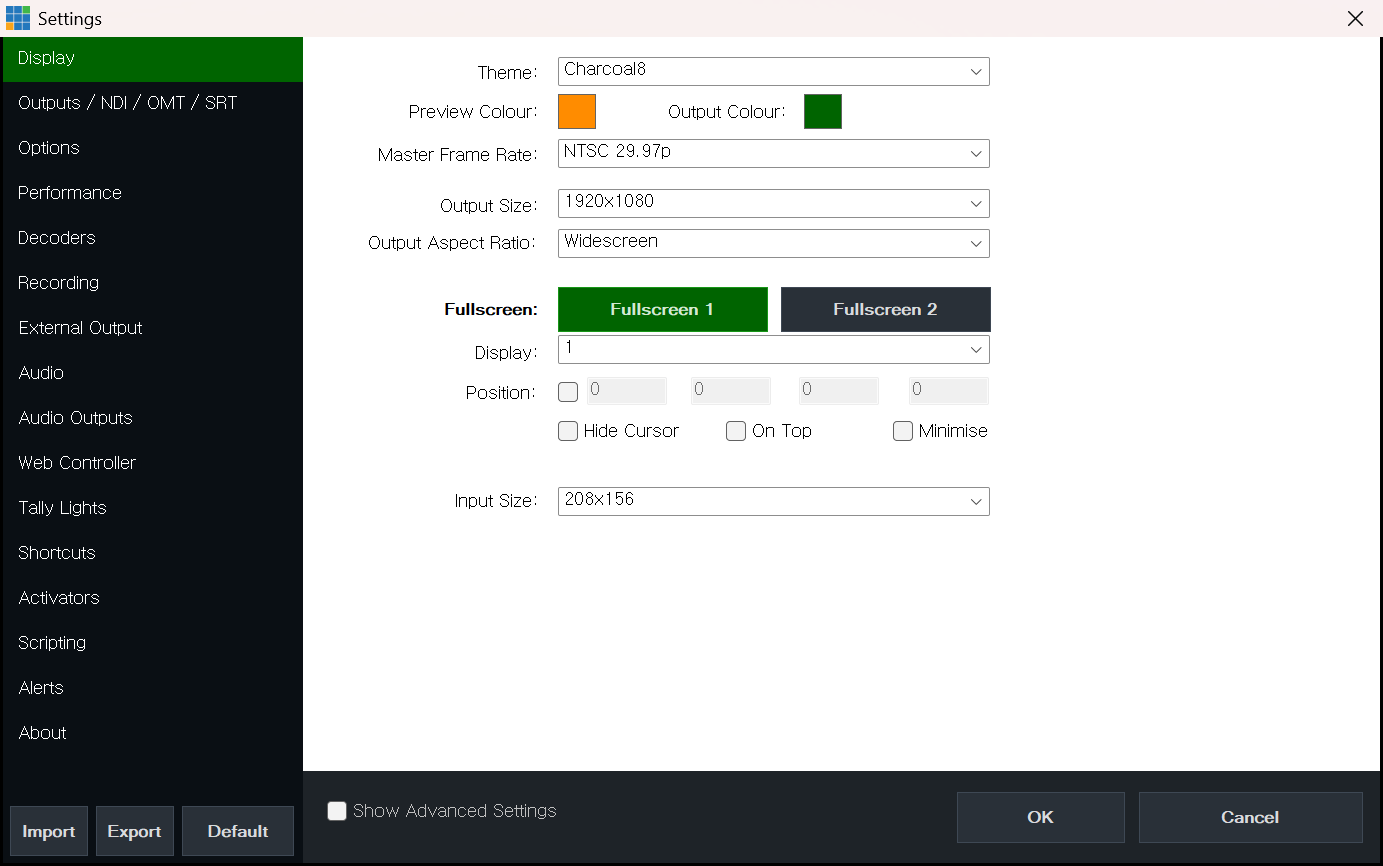1383x866 pixels.
Task: Tick the Hide Cursor checkbox
Action: click(x=568, y=431)
